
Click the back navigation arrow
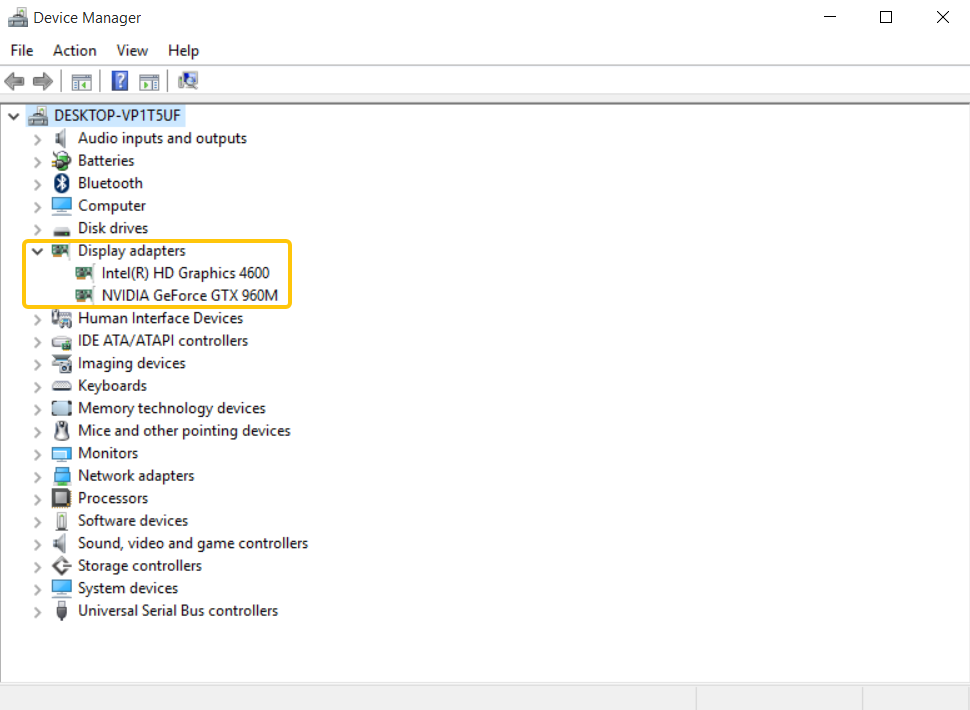click(14, 81)
